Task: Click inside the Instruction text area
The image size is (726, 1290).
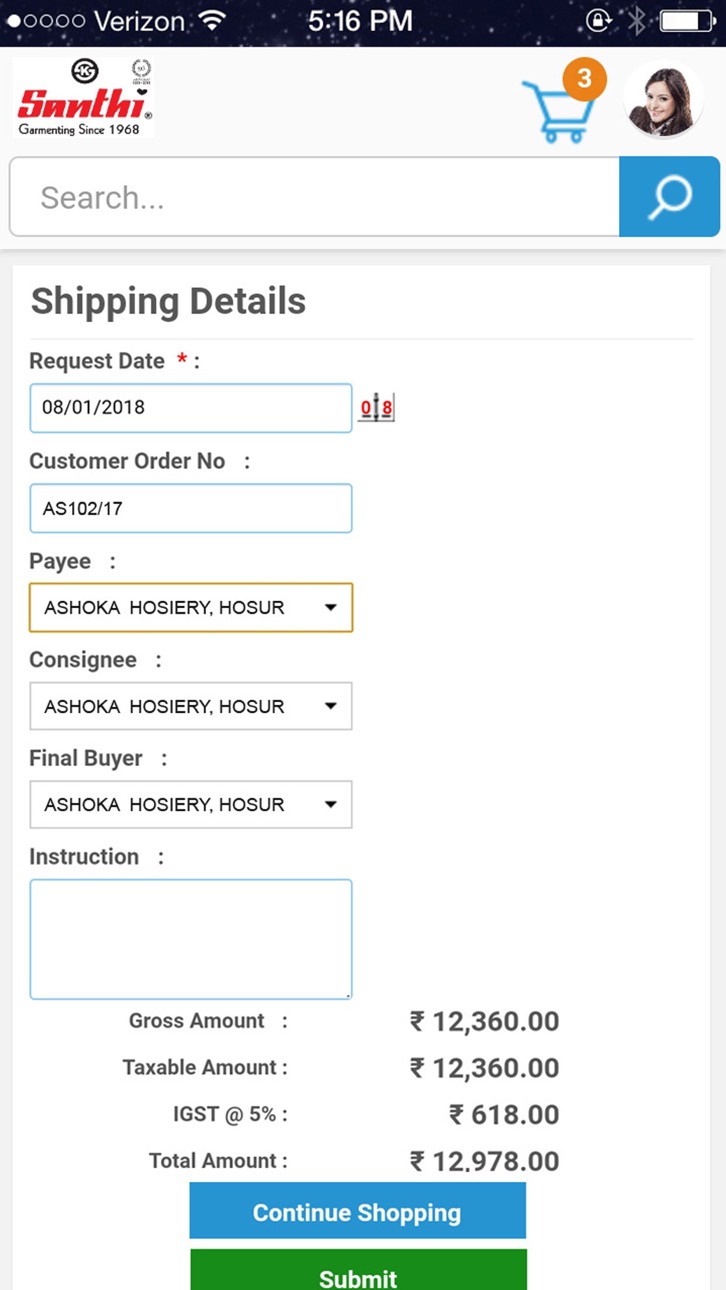Action: 191,939
